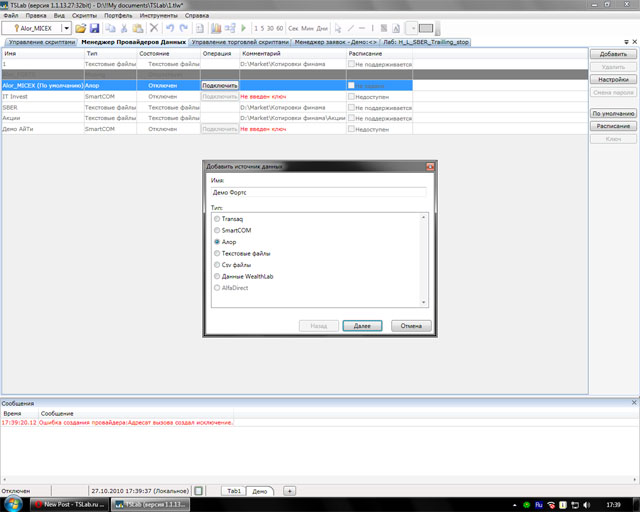640x512 pixels.
Task: Open the Alor_MICEX provider dropdown arrow
Action: point(67,28)
